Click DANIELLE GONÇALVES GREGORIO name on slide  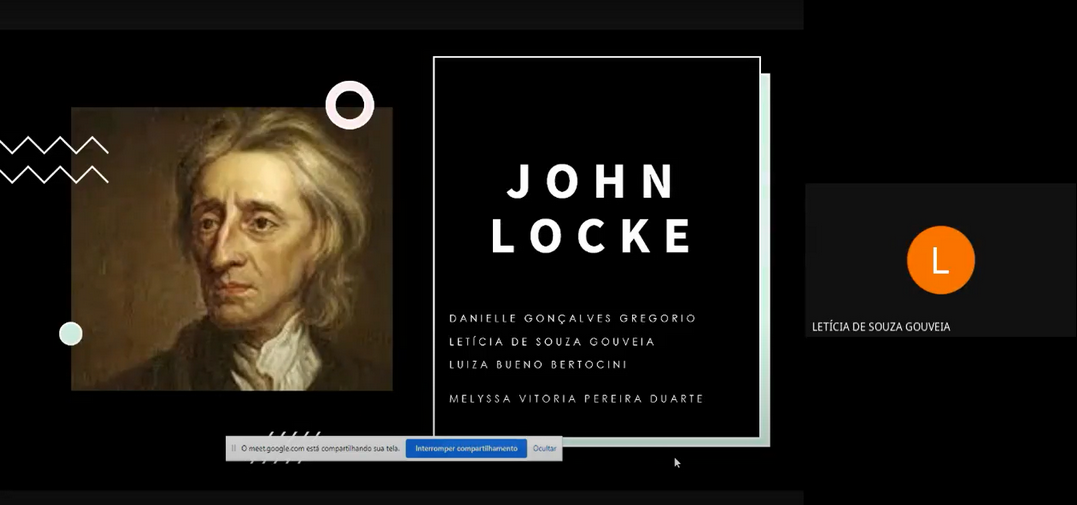[572, 318]
